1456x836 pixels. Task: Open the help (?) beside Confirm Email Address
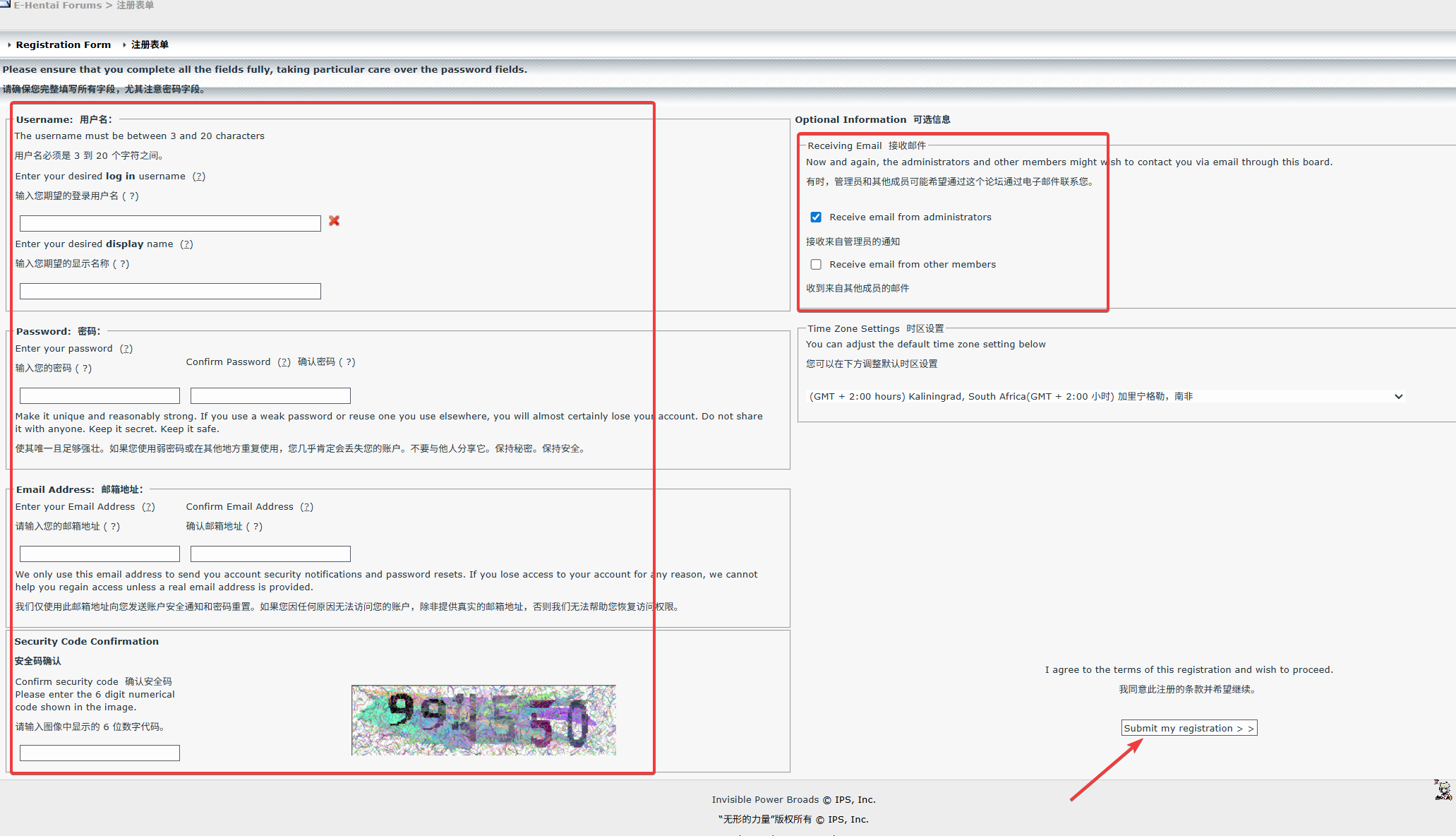point(306,507)
